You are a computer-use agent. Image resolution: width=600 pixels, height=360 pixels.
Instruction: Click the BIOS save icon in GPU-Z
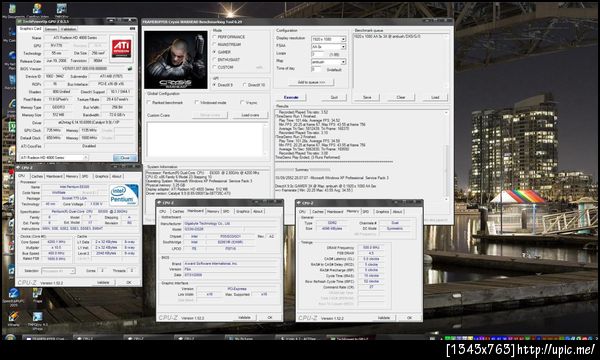click(130, 68)
